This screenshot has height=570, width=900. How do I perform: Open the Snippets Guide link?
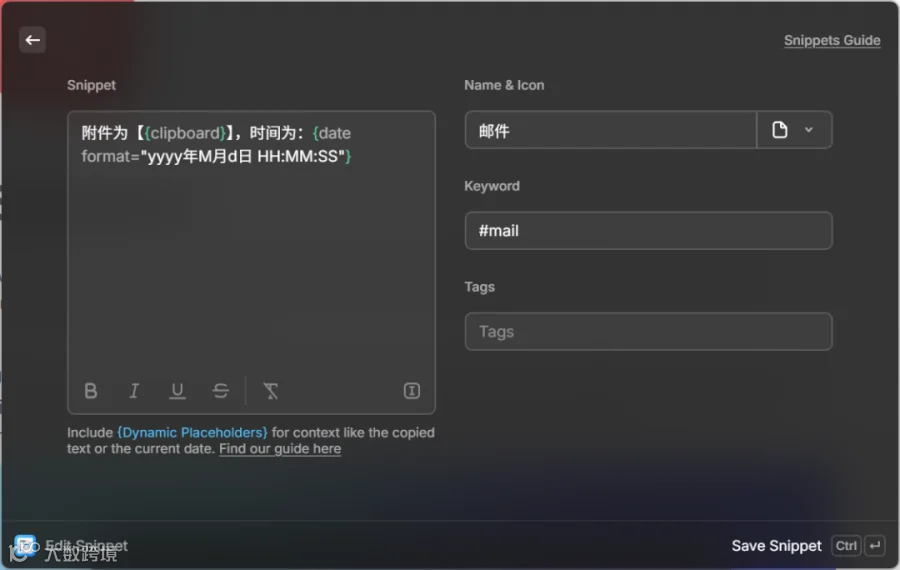(x=832, y=40)
